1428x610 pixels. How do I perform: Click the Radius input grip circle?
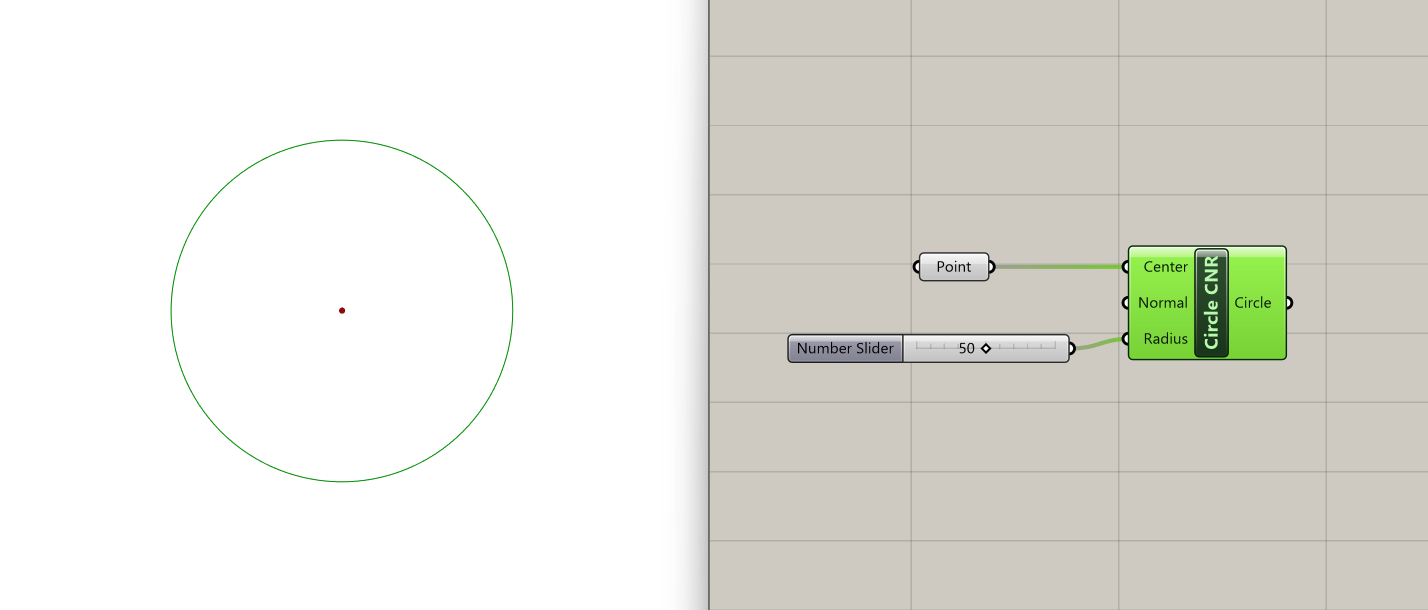(1126, 339)
